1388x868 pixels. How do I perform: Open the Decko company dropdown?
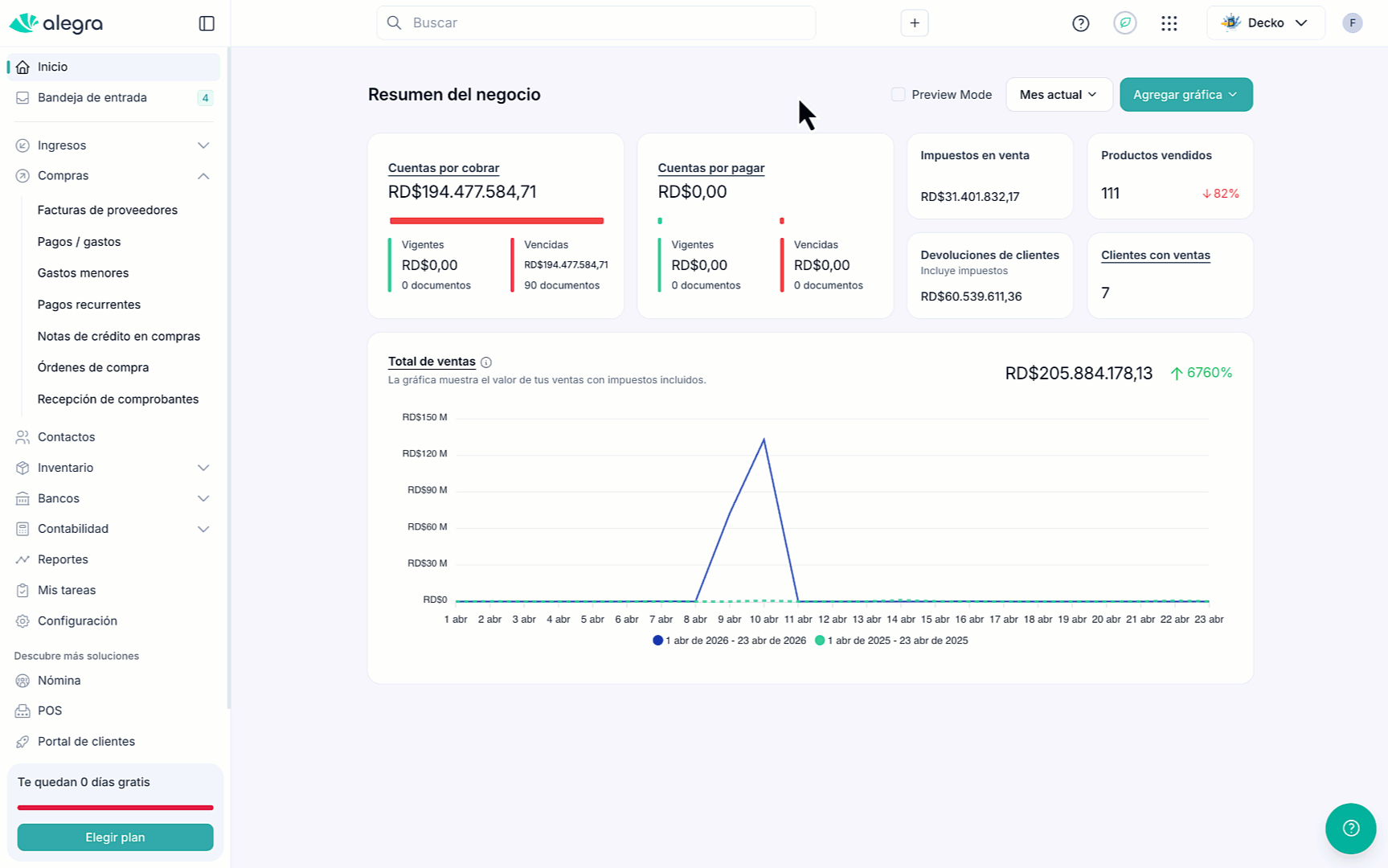(1265, 23)
